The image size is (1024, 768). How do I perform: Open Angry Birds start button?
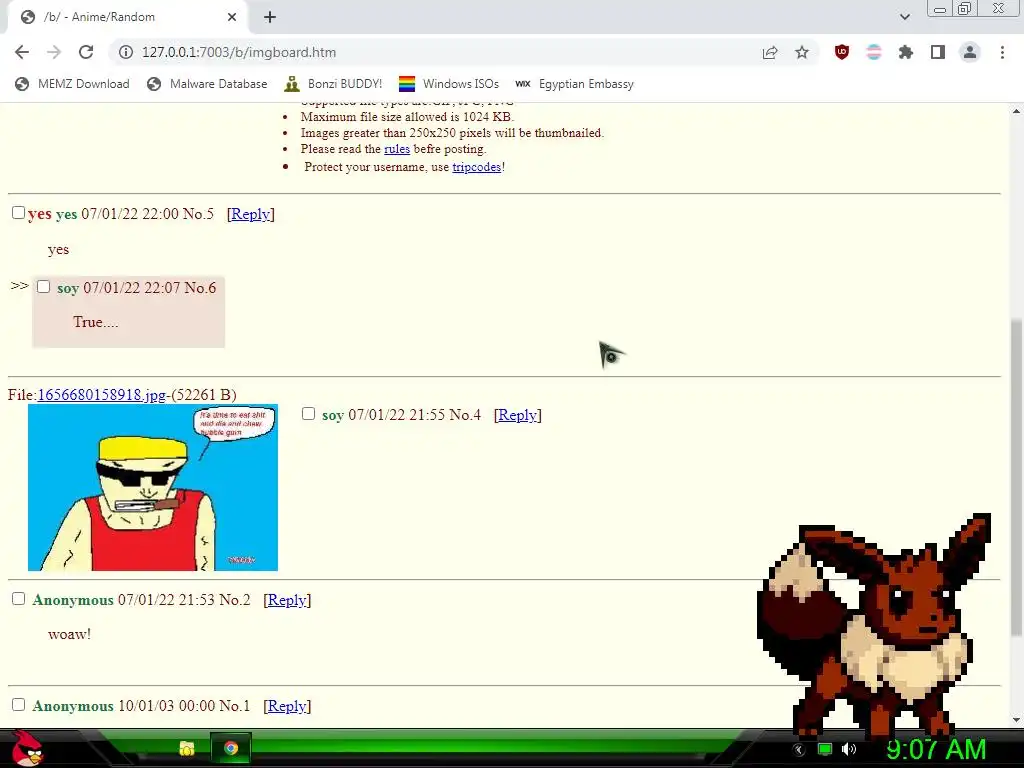[27, 748]
